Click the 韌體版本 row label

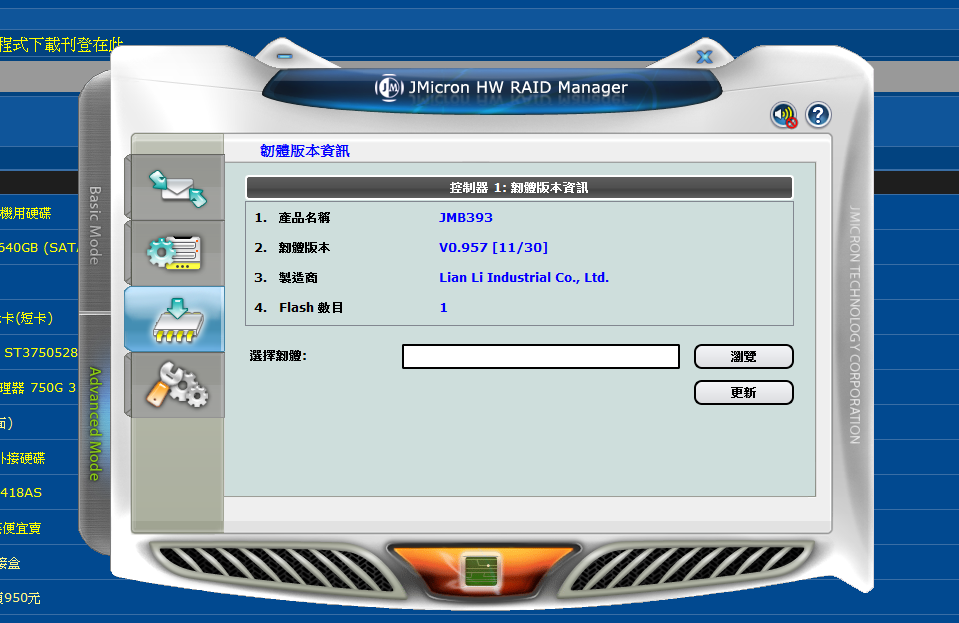304,248
